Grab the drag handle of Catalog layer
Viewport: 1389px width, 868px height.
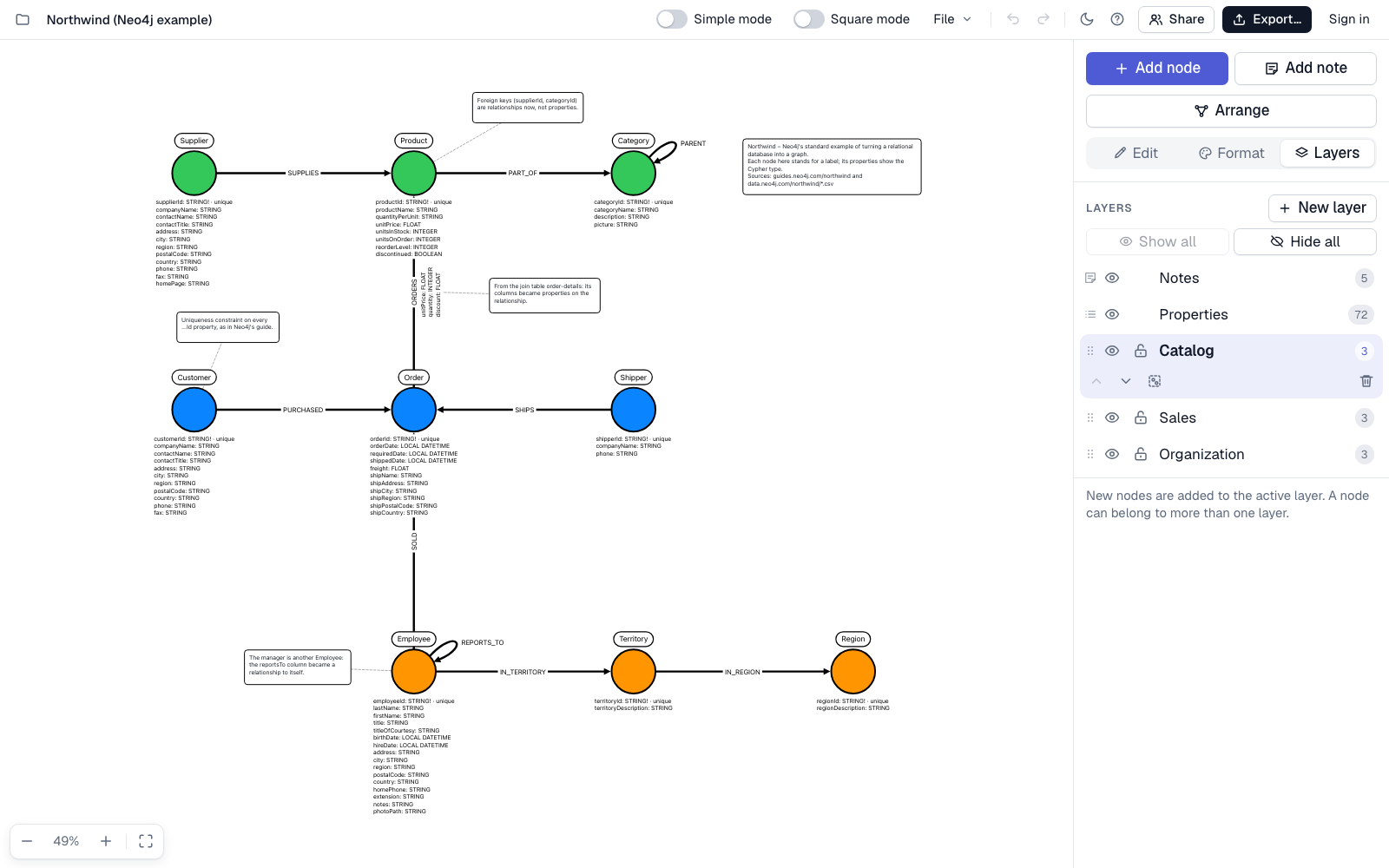(1090, 351)
